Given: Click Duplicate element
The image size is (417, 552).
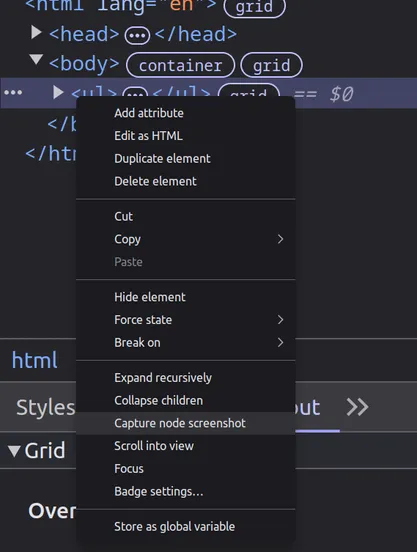Looking at the screenshot, I should (185, 158).
